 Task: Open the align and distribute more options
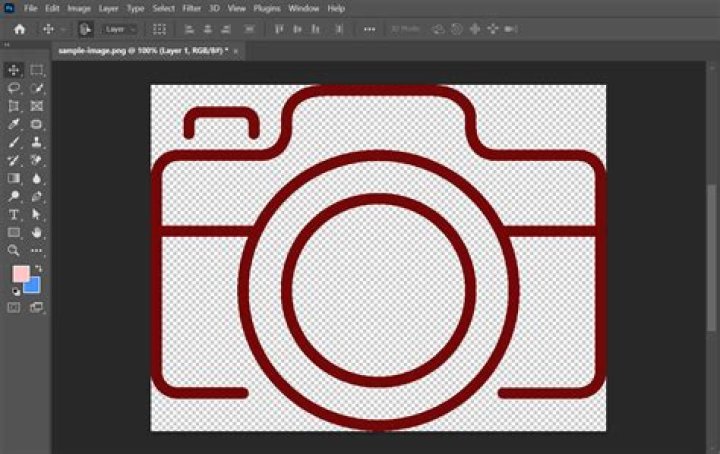pos(369,29)
